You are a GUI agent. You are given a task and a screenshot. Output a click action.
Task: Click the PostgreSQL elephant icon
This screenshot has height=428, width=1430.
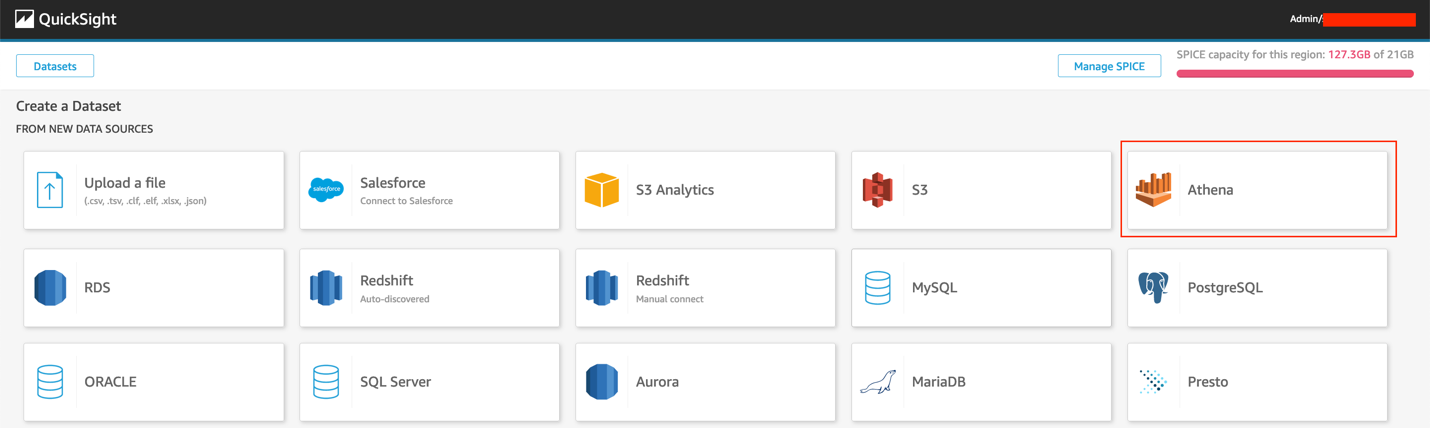[1153, 288]
